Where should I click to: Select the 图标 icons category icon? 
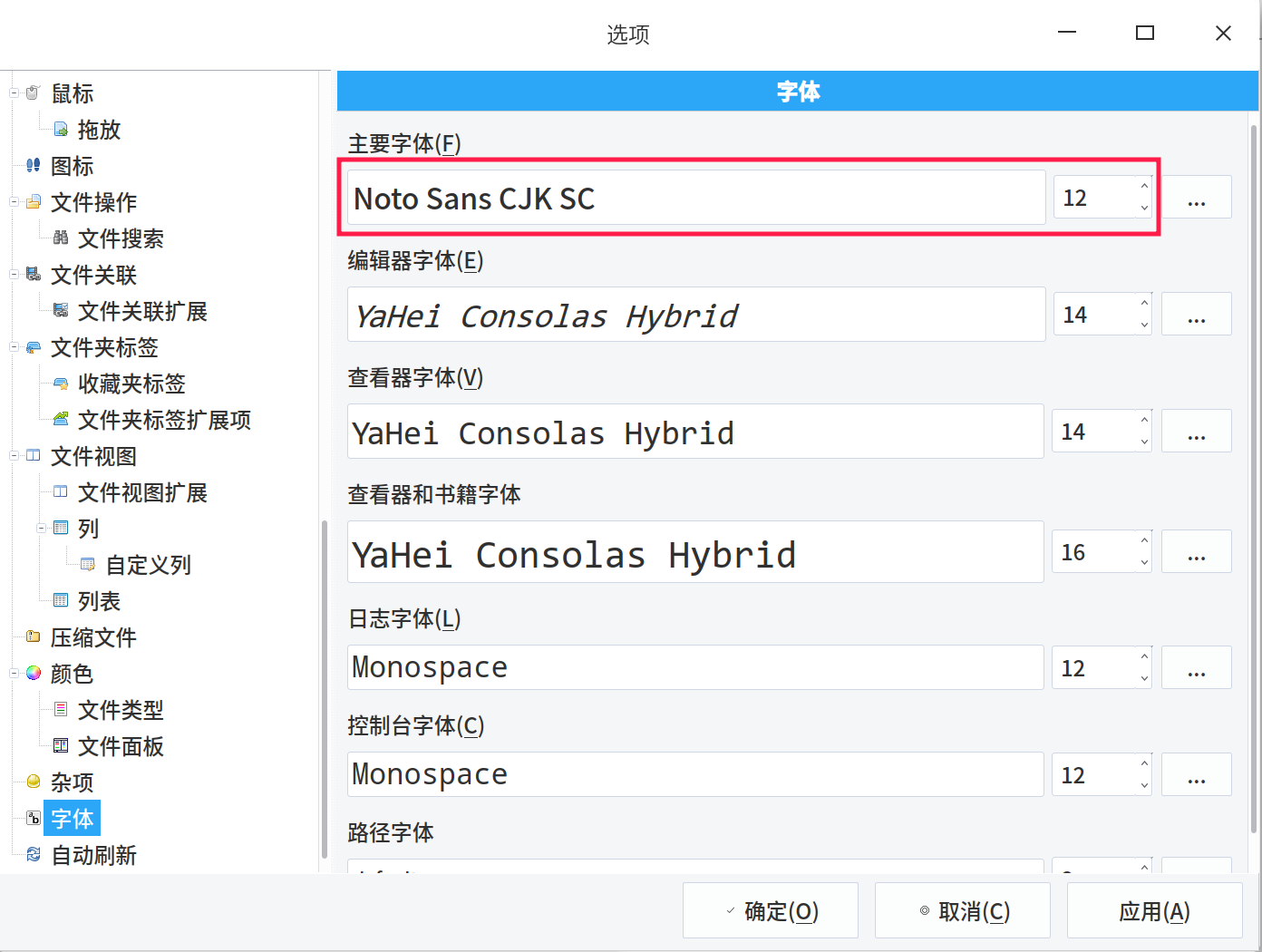click(34, 166)
